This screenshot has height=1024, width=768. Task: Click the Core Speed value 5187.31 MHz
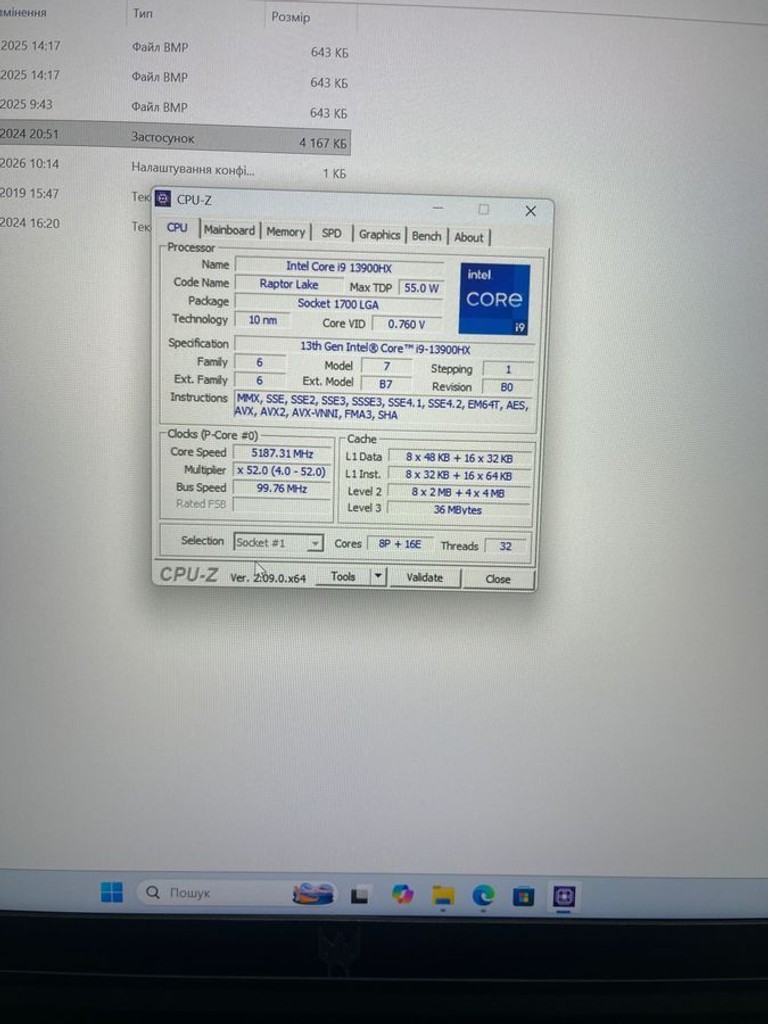(282, 453)
